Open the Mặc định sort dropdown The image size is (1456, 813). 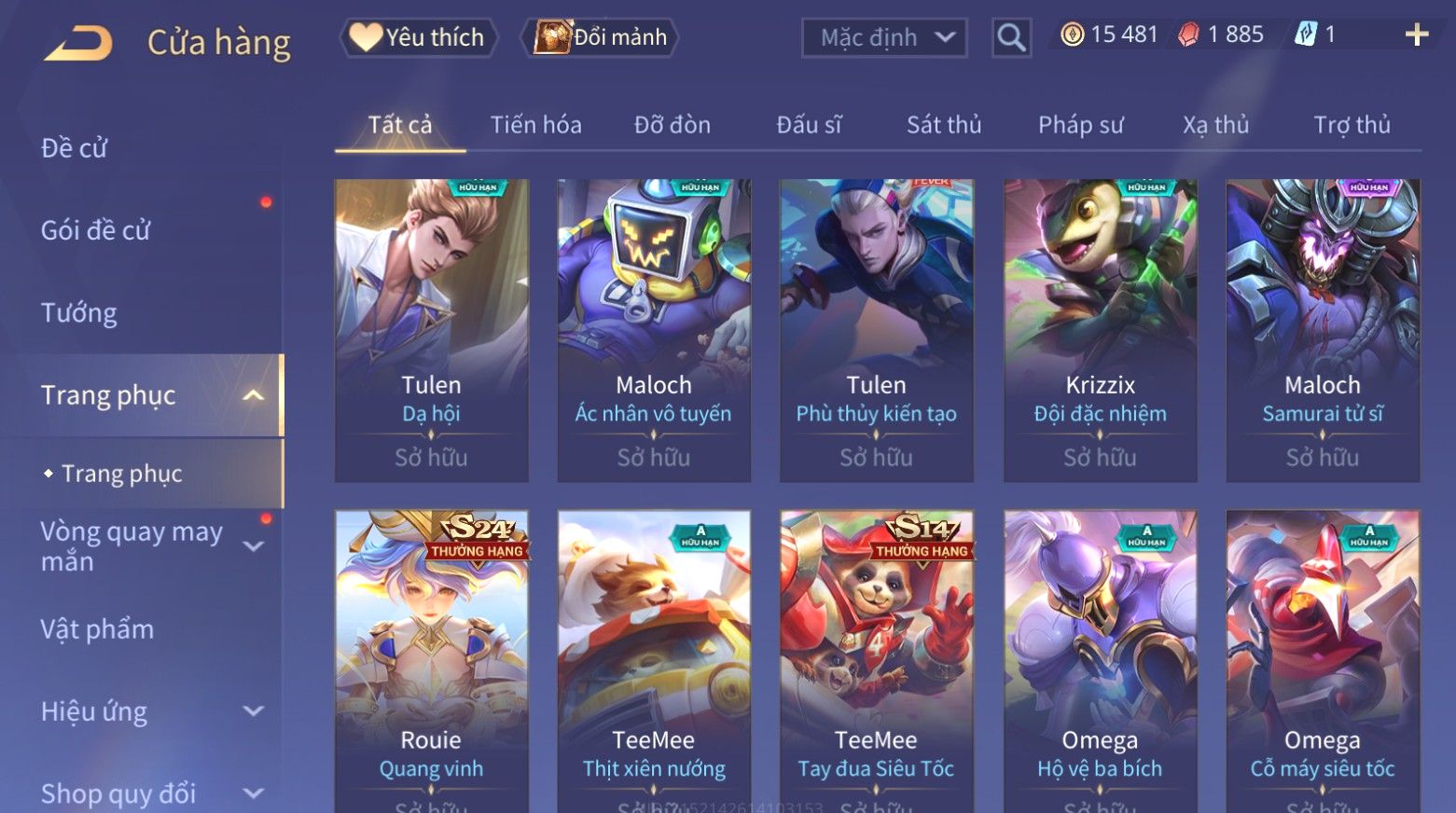click(884, 38)
